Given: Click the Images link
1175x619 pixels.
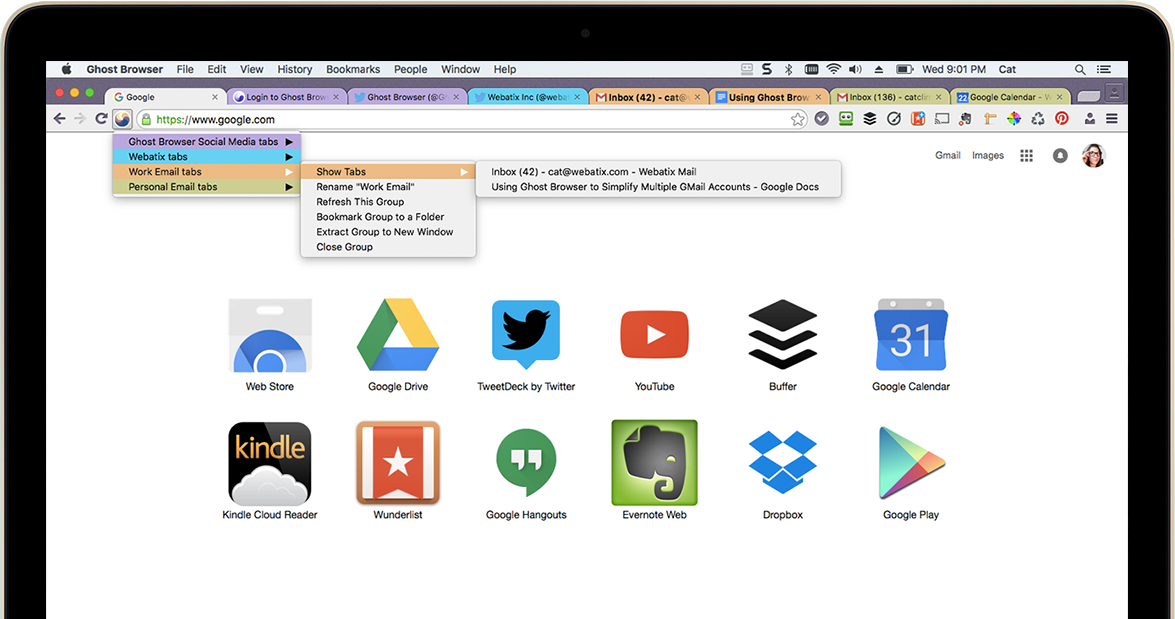Looking at the screenshot, I should (988, 156).
